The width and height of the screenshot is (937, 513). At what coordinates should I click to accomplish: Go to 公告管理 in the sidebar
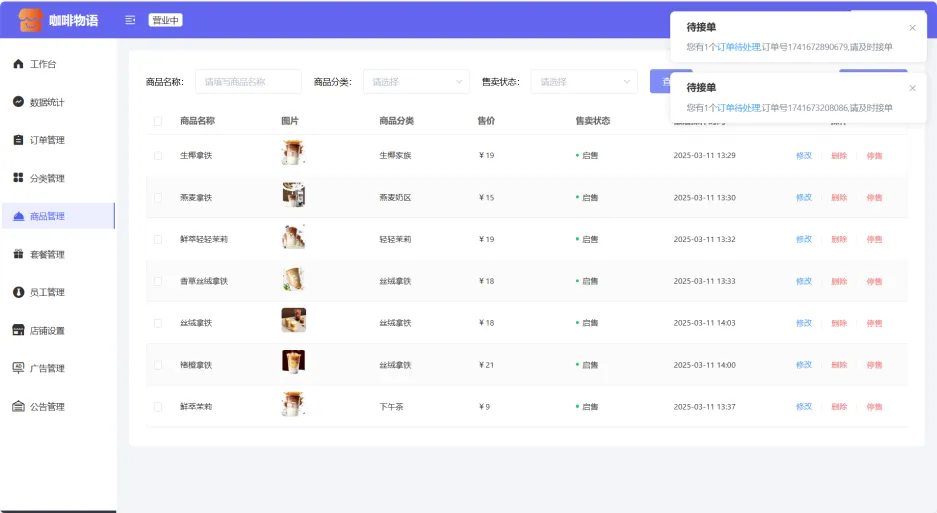pyautogui.click(x=47, y=407)
